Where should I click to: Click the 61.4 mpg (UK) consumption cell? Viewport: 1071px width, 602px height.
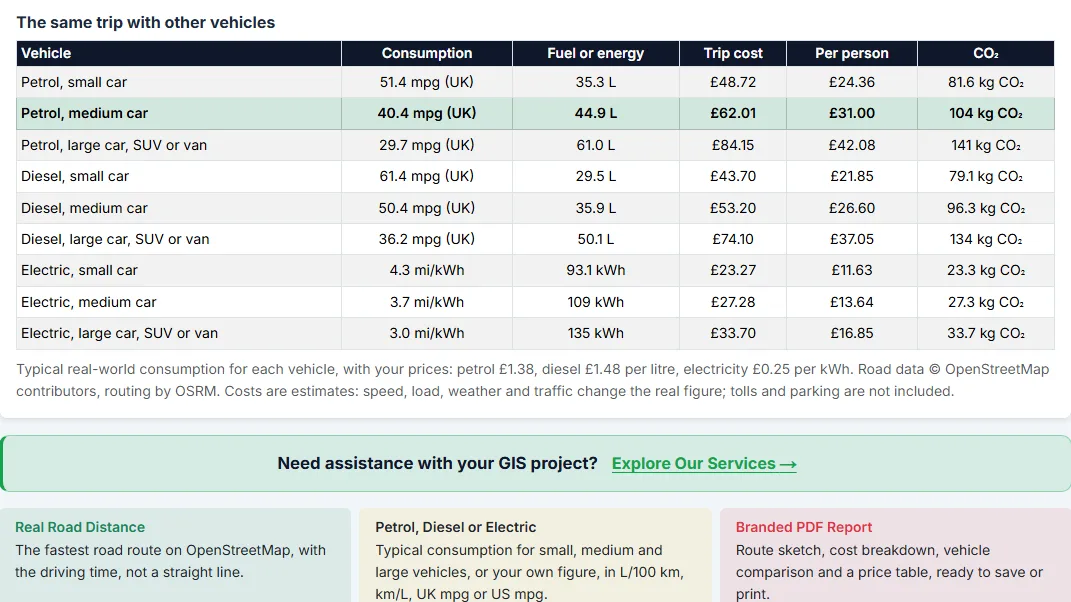point(427,176)
